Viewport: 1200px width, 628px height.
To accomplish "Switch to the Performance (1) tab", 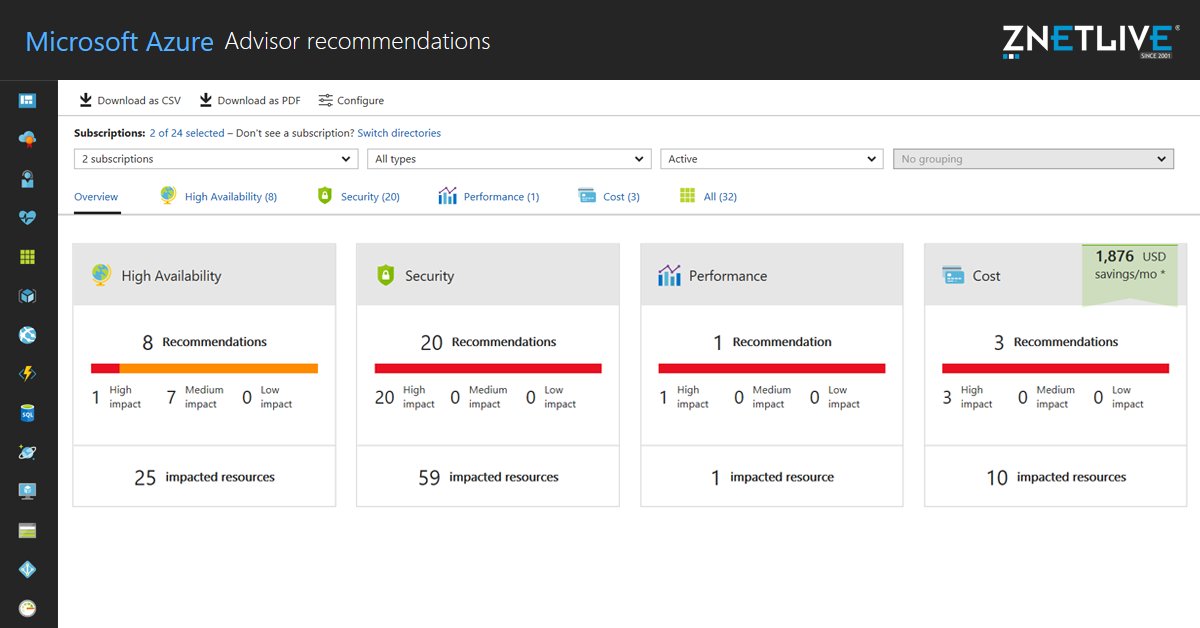I will [x=488, y=197].
